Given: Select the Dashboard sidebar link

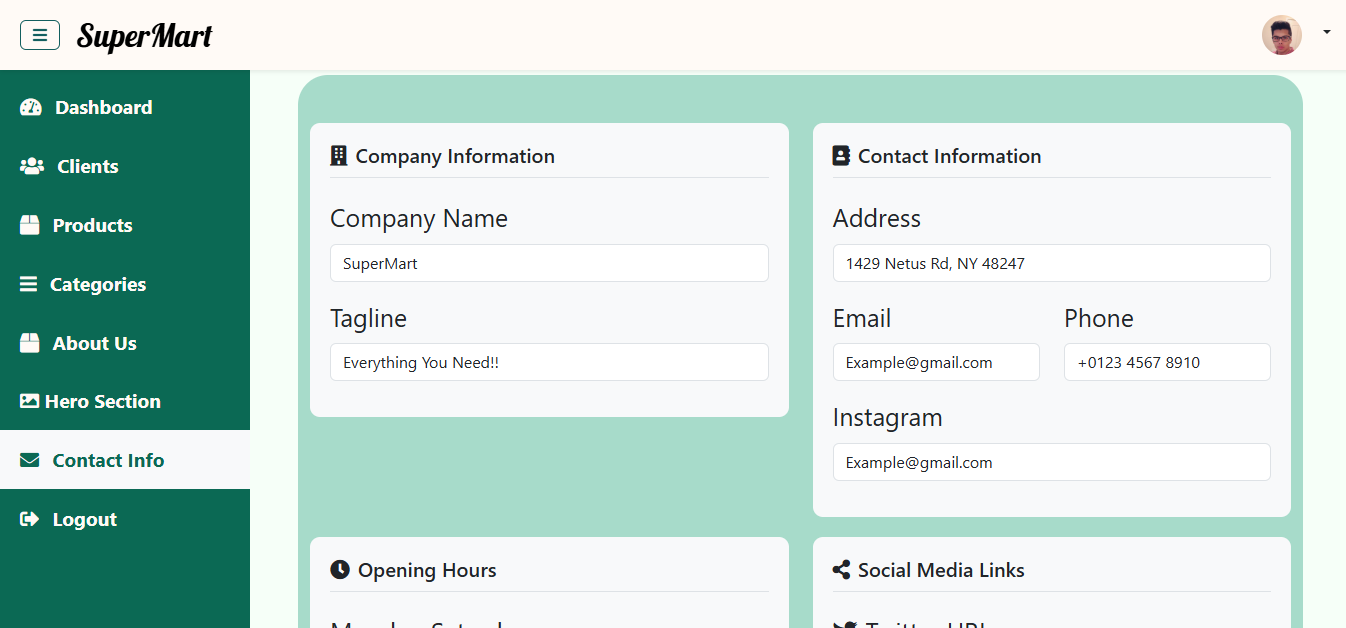Looking at the screenshot, I should tap(103, 108).
